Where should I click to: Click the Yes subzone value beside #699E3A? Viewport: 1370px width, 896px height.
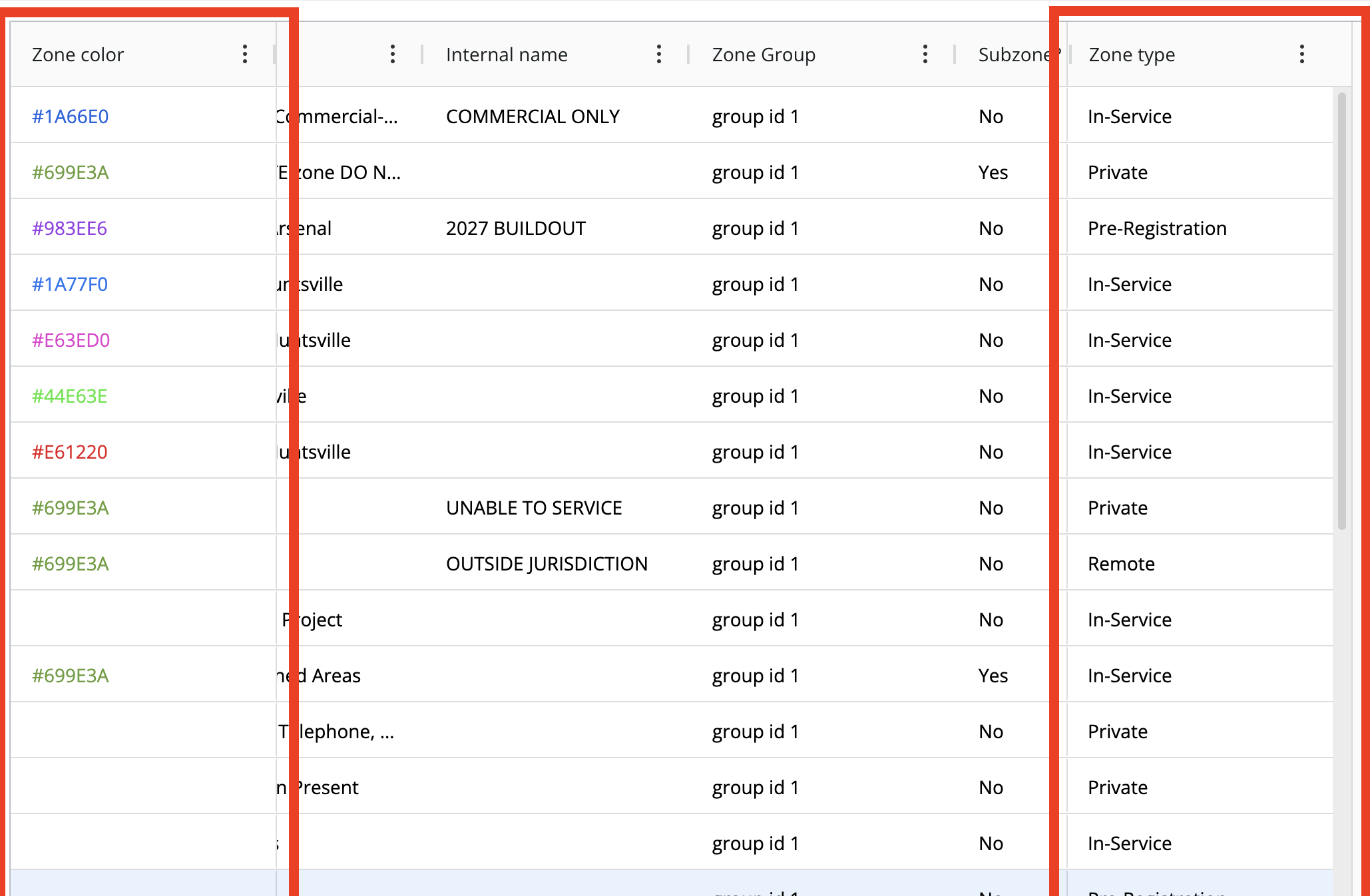(993, 172)
